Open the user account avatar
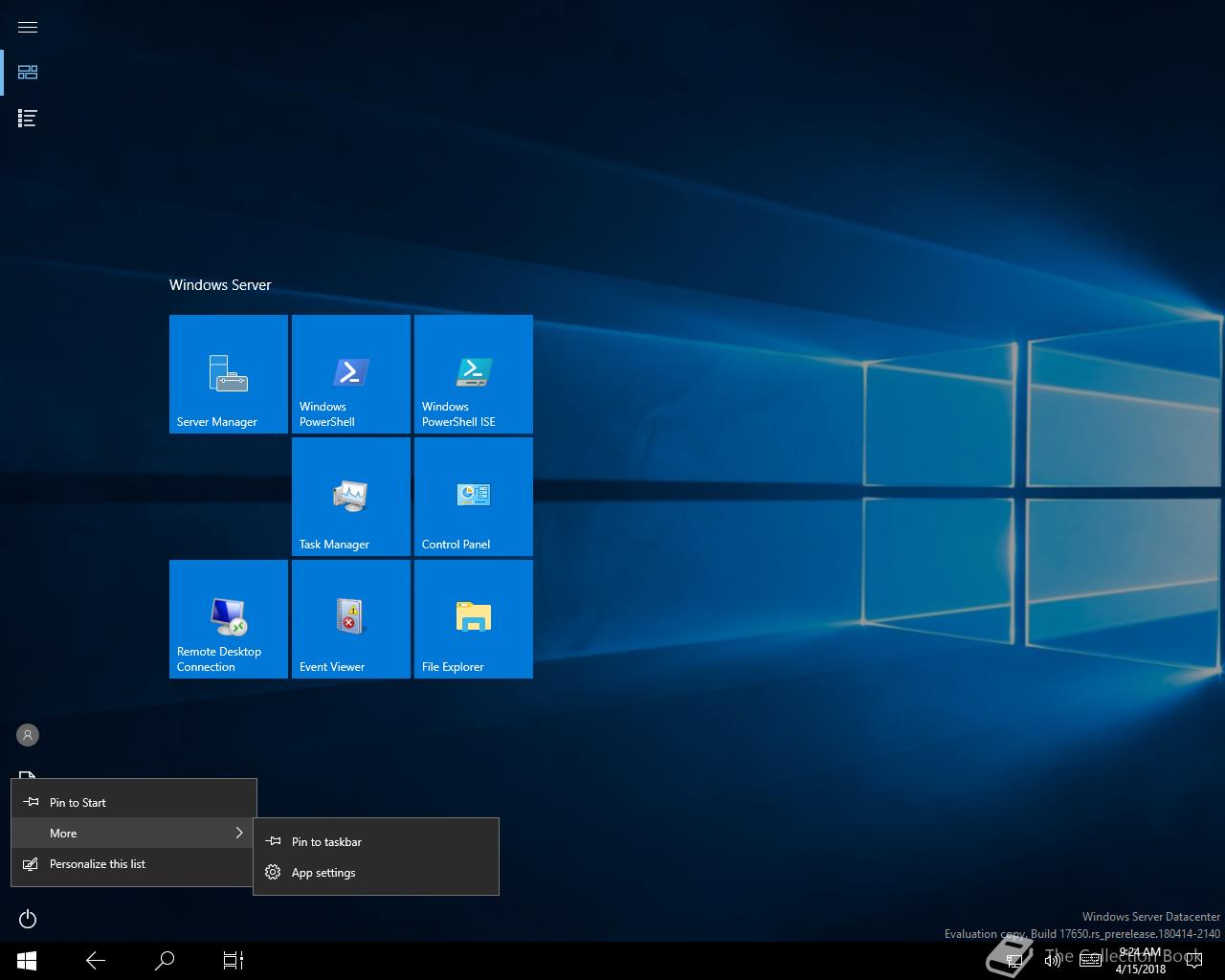The height and width of the screenshot is (980, 1225). [28, 735]
